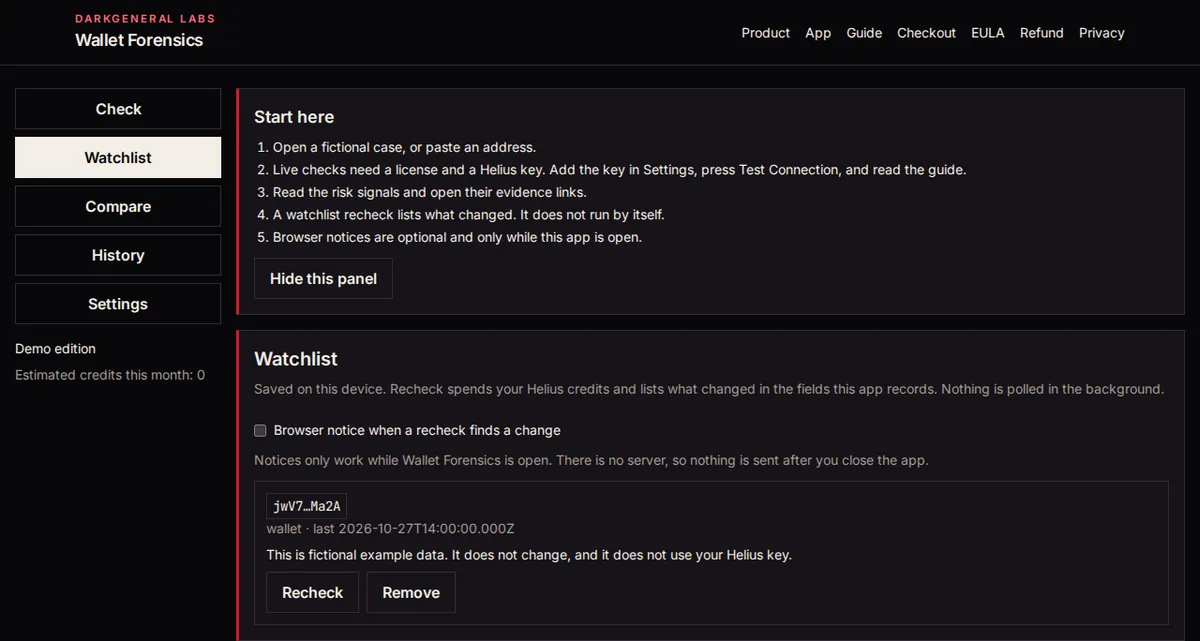Click the App navigation link

pos(818,33)
